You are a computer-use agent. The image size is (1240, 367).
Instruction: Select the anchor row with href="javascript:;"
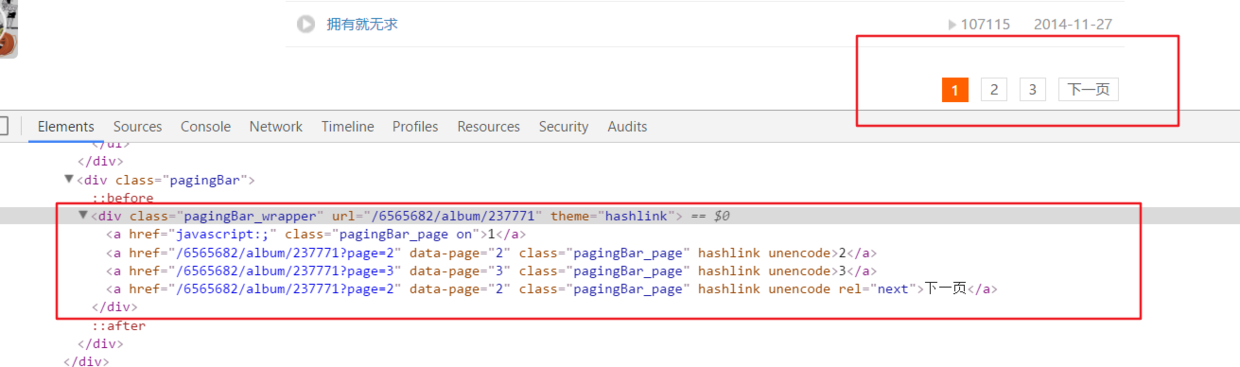(x=316, y=234)
